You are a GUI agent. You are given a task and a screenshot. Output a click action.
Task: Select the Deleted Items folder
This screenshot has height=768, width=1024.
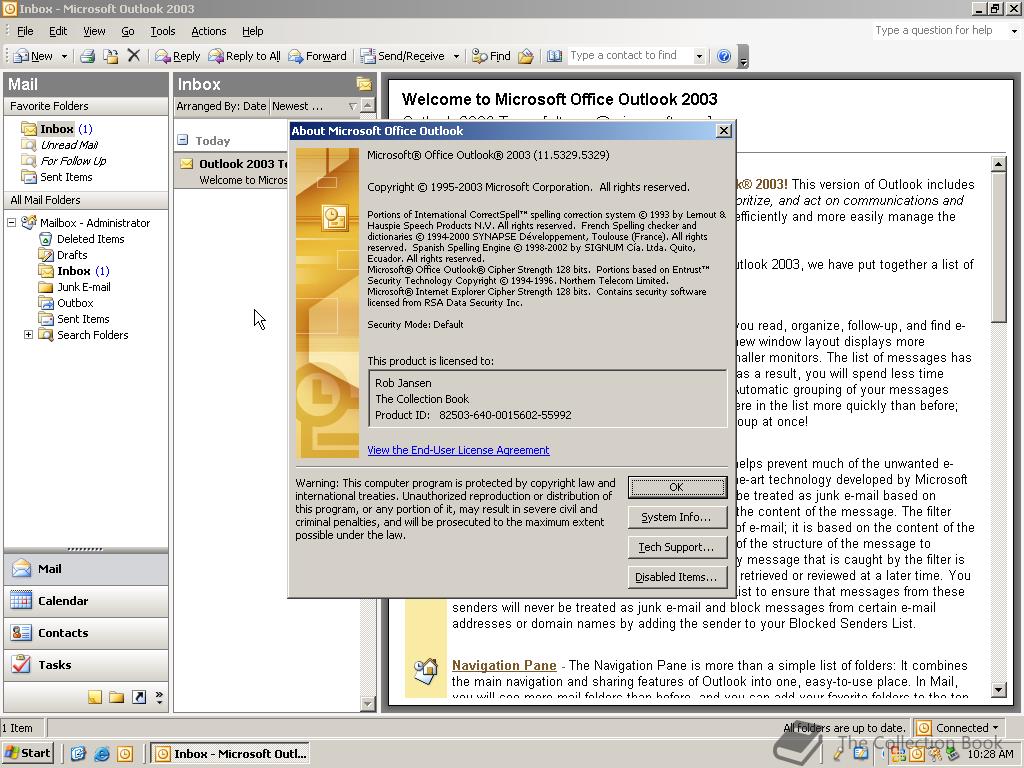point(82,239)
